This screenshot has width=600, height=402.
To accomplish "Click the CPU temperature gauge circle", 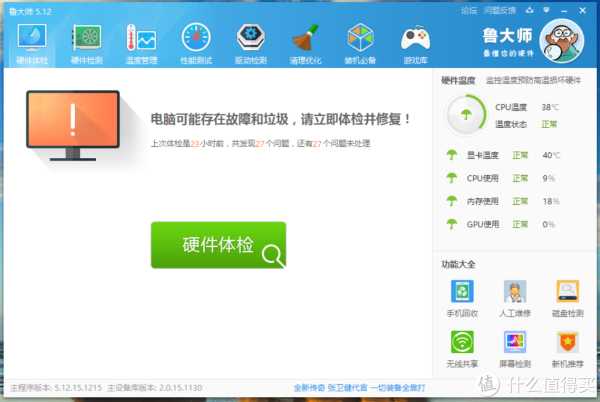I will 466,115.
